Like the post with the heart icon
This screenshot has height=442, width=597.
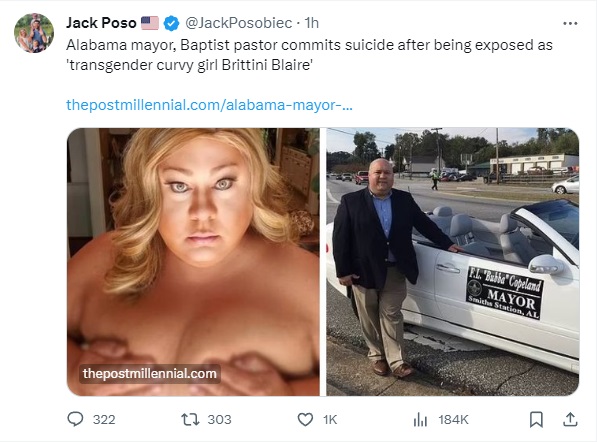(x=305, y=420)
